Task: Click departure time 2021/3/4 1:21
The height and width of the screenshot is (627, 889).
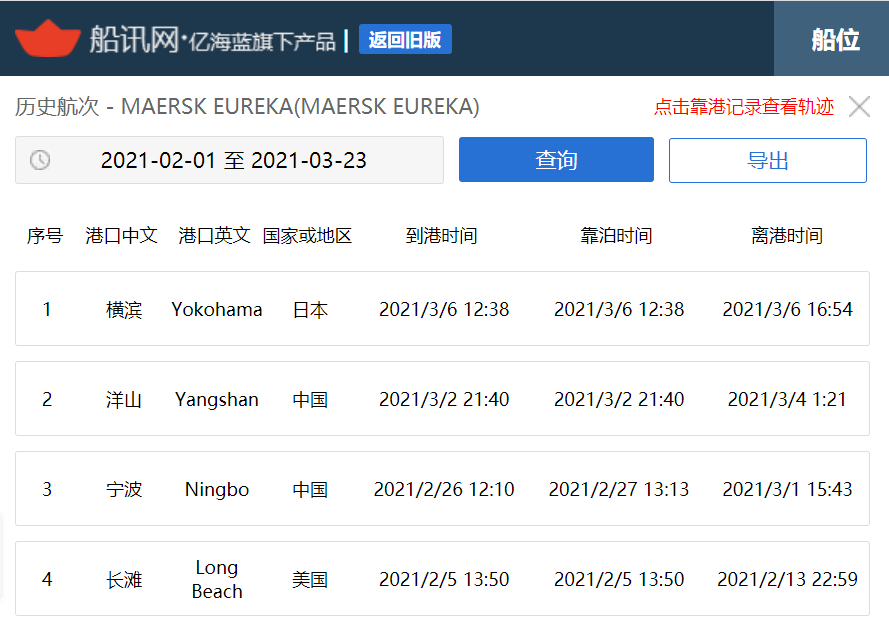Action: (x=787, y=399)
